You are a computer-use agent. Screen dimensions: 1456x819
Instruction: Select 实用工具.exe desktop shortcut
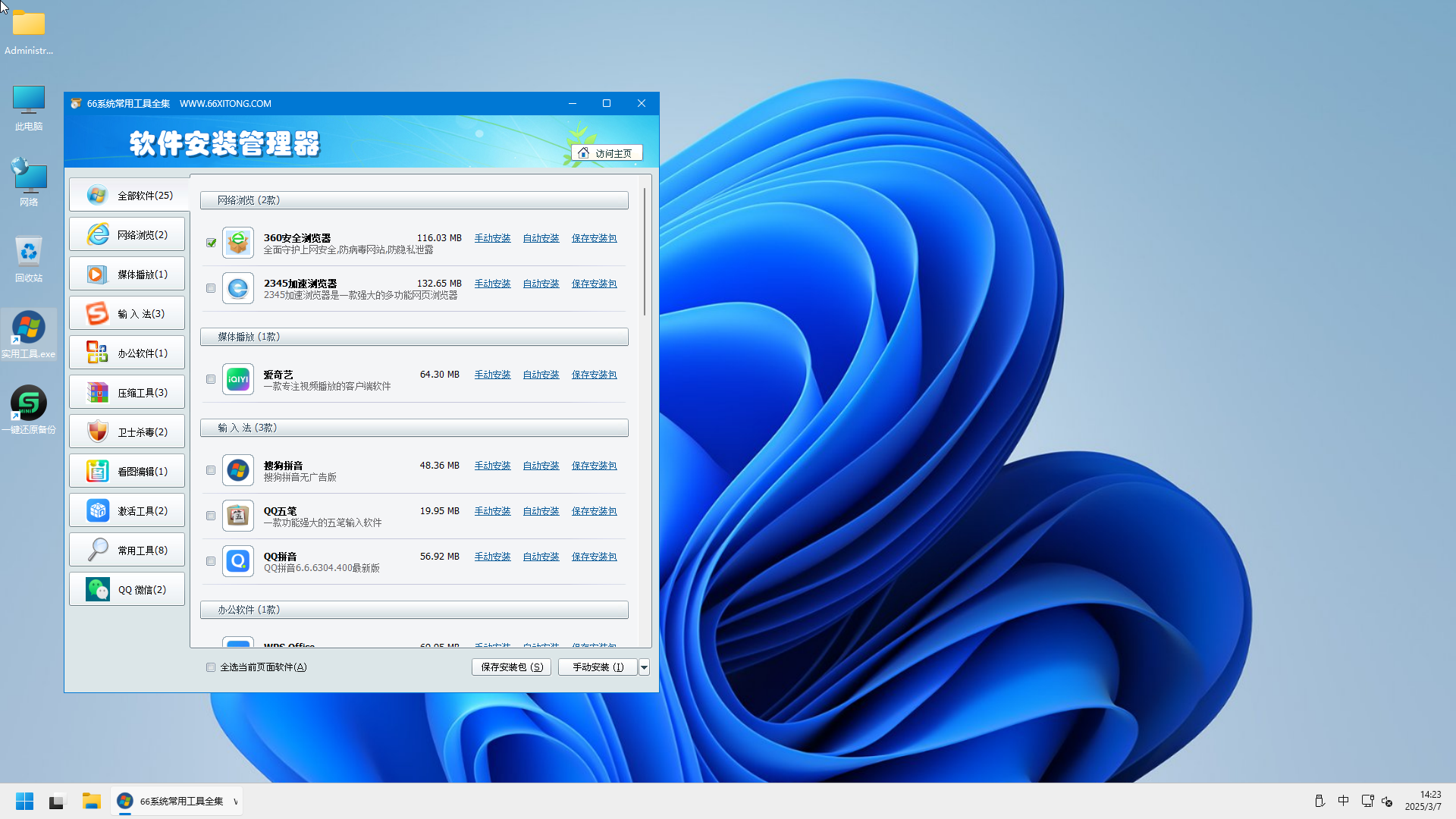coord(29,334)
